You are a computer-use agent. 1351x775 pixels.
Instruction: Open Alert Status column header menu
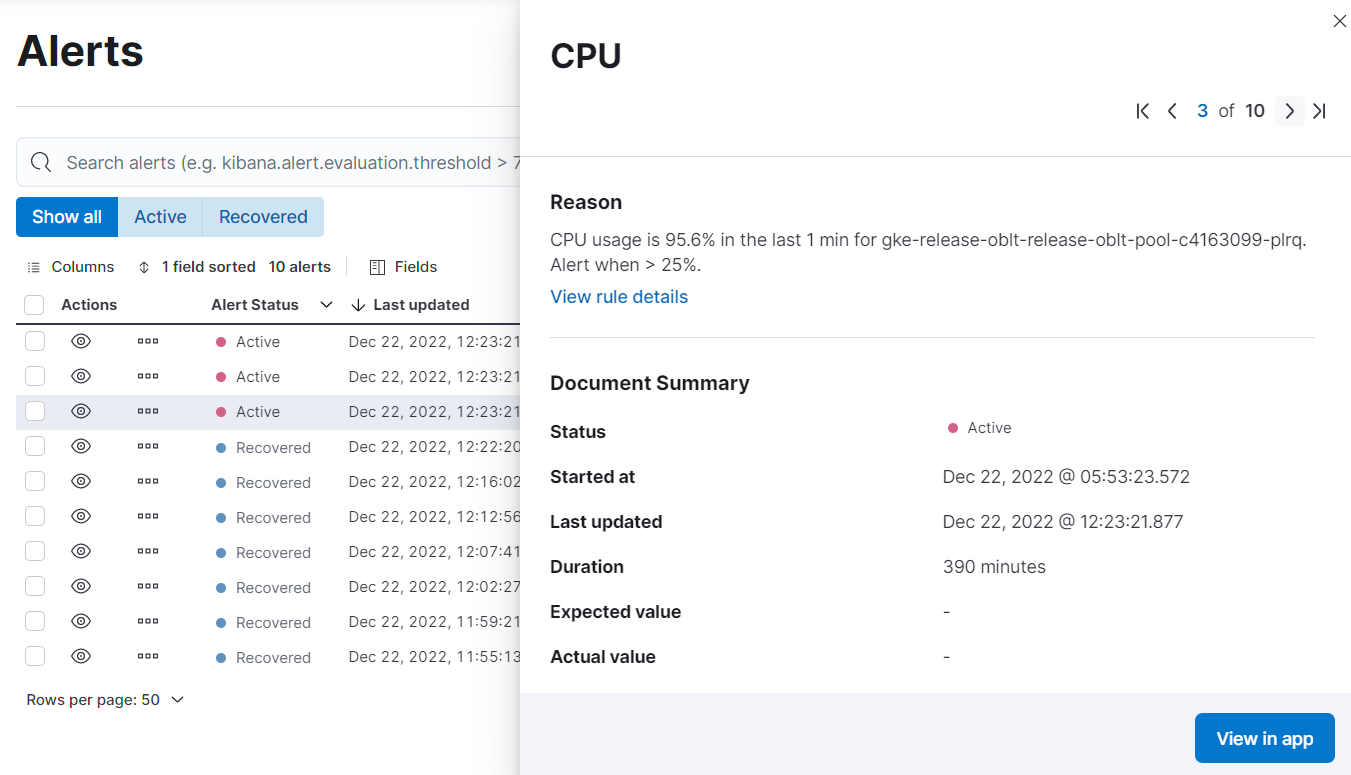tap(326, 305)
